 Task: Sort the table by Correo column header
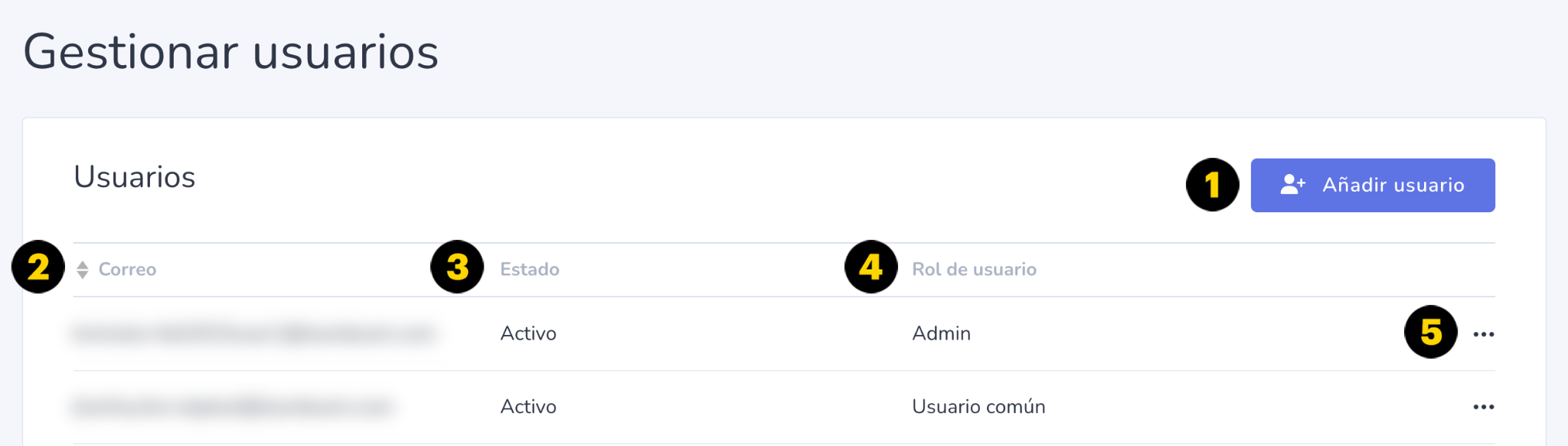(127, 270)
